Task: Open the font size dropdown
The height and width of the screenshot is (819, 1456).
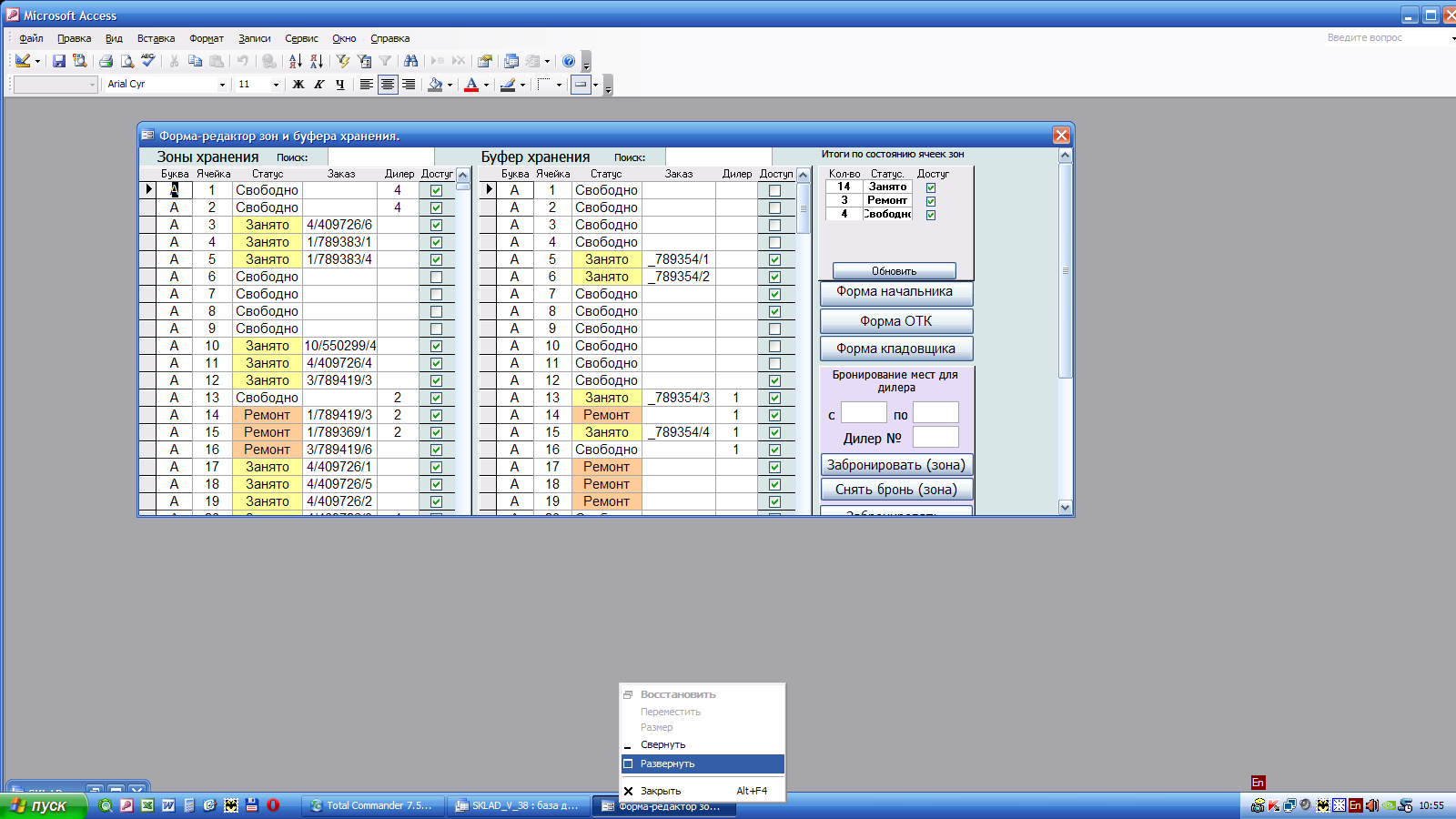Action: tap(276, 85)
